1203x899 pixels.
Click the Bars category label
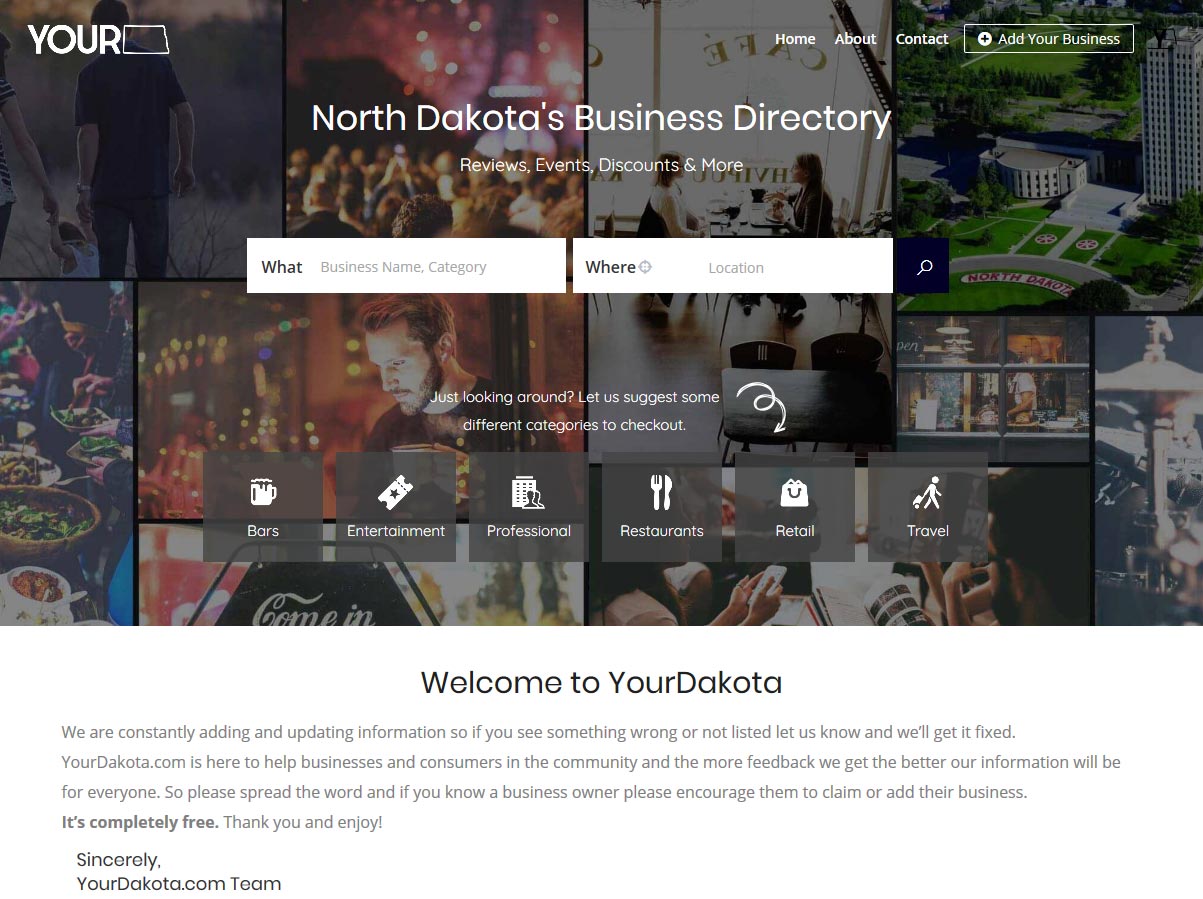263,531
